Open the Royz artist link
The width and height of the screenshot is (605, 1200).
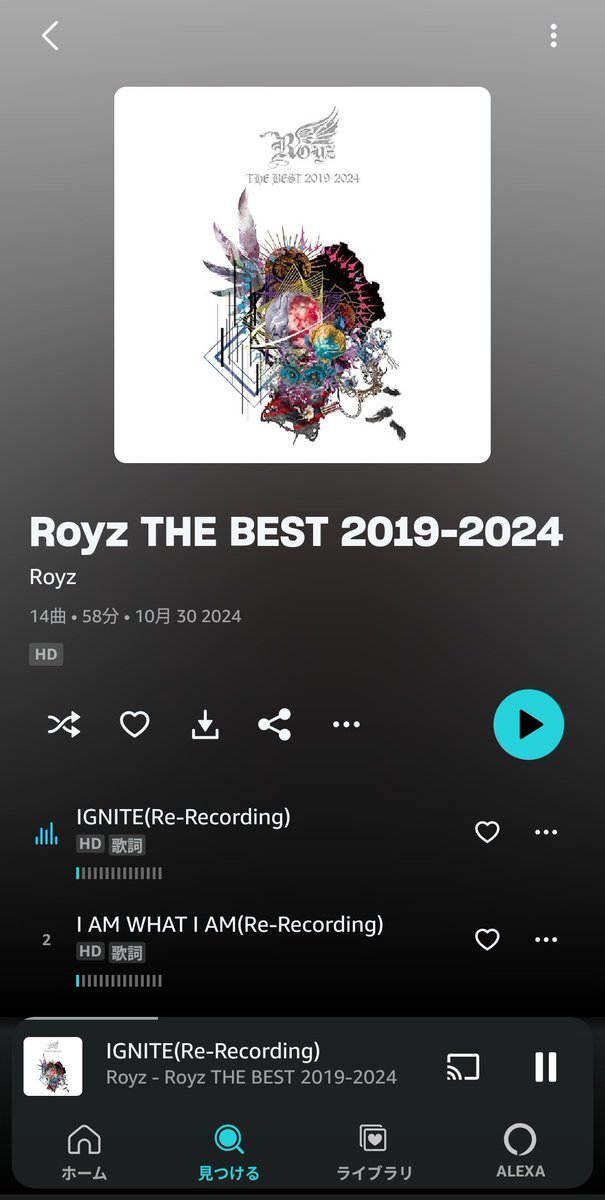53,577
